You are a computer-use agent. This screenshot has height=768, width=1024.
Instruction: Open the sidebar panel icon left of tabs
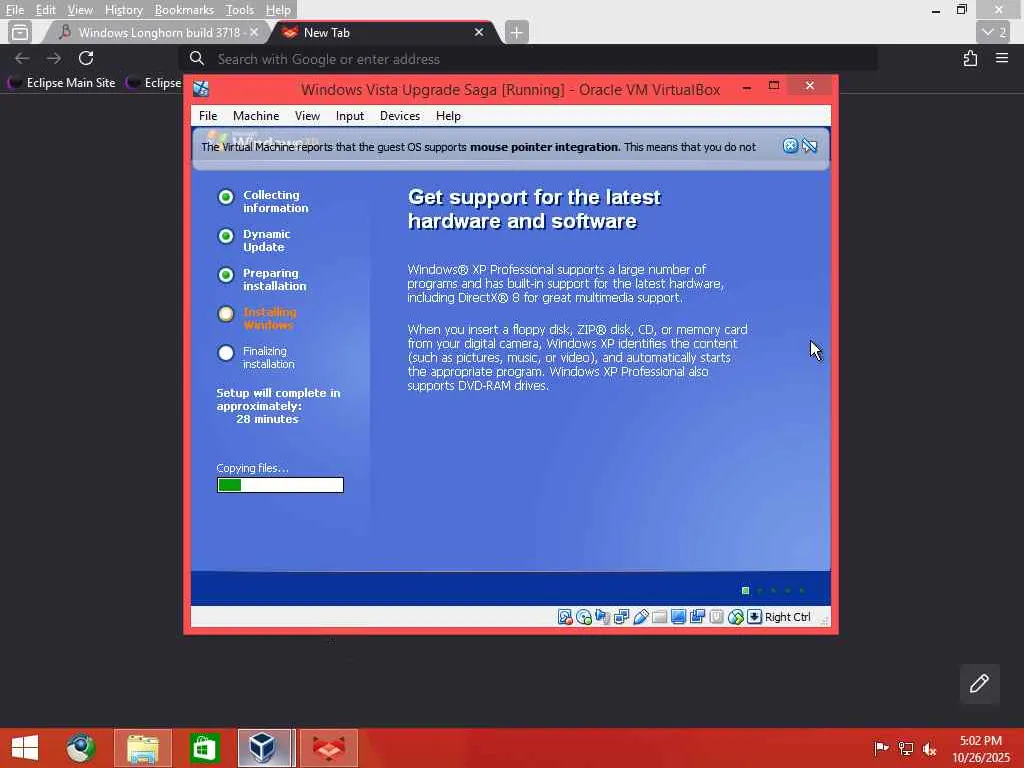tap(20, 32)
